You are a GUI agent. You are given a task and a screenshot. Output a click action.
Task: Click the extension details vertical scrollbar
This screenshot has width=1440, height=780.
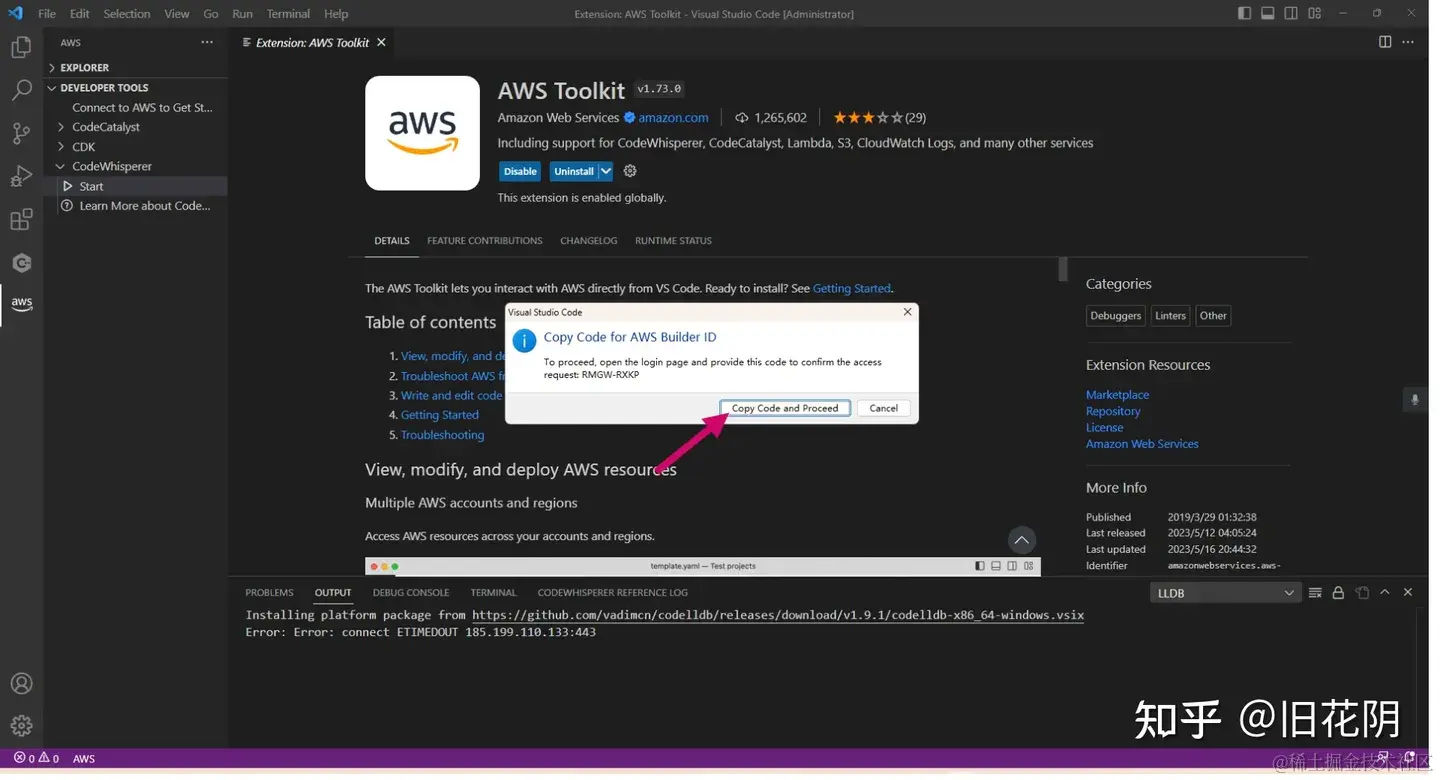[x=1063, y=269]
